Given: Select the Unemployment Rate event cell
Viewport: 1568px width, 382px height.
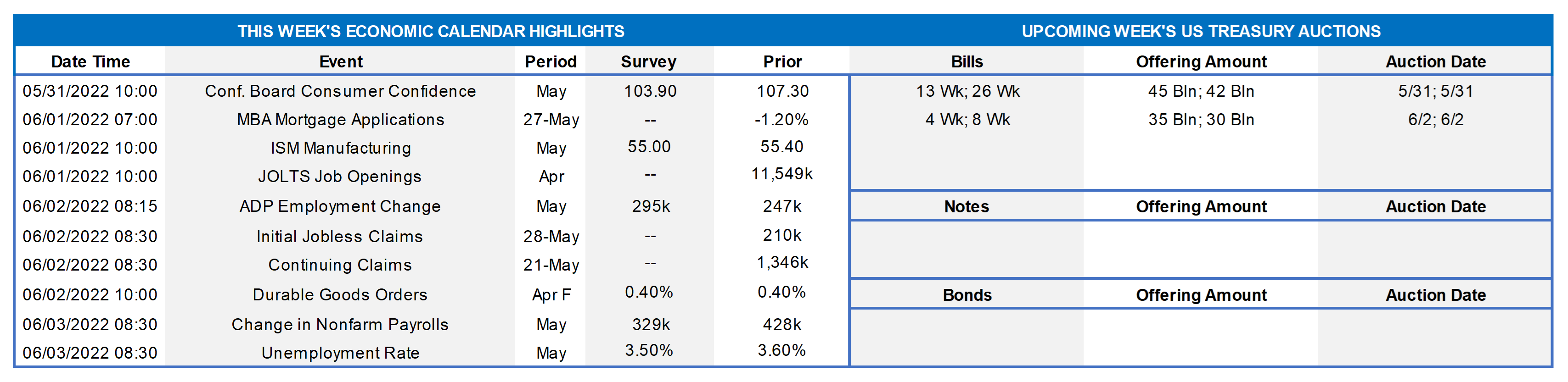Looking at the screenshot, I should [x=340, y=353].
